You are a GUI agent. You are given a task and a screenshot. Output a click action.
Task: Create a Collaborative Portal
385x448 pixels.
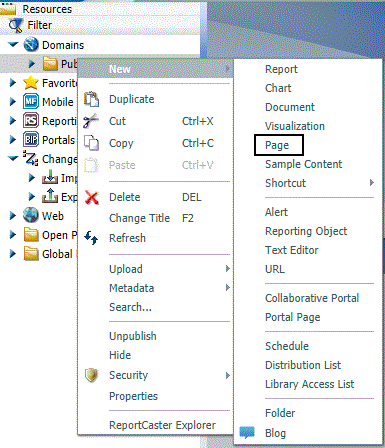[x=312, y=298]
